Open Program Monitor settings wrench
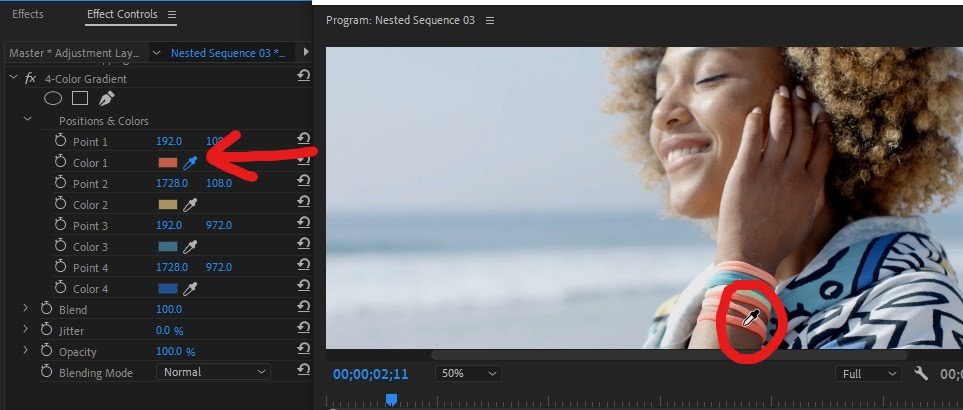 click(921, 373)
